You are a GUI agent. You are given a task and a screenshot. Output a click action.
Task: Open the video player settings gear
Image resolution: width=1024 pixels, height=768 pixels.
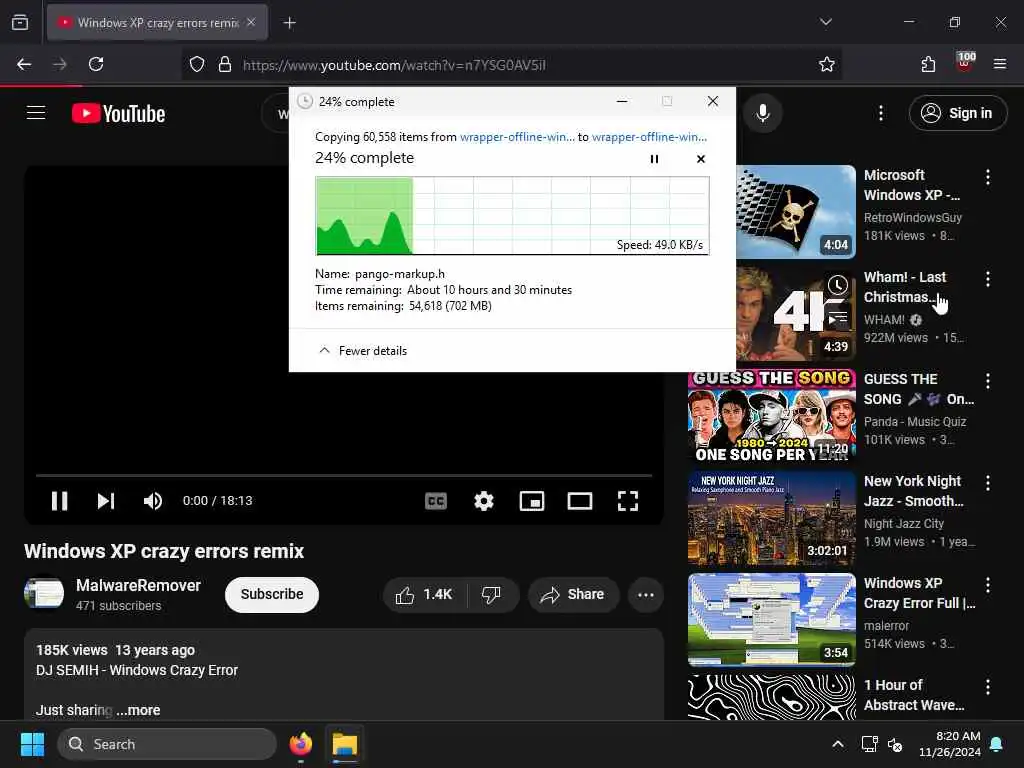(x=483, y=501)
